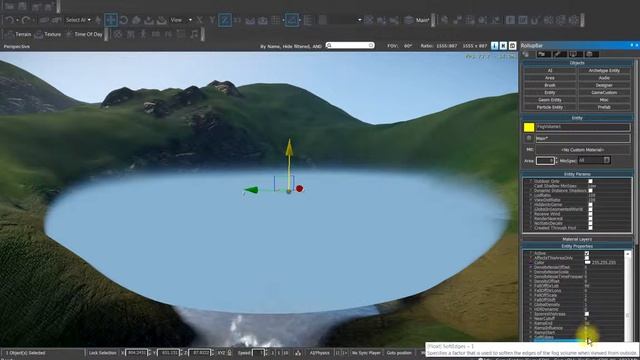Click the layers stack icon beside Main*

tap(409, 20)
